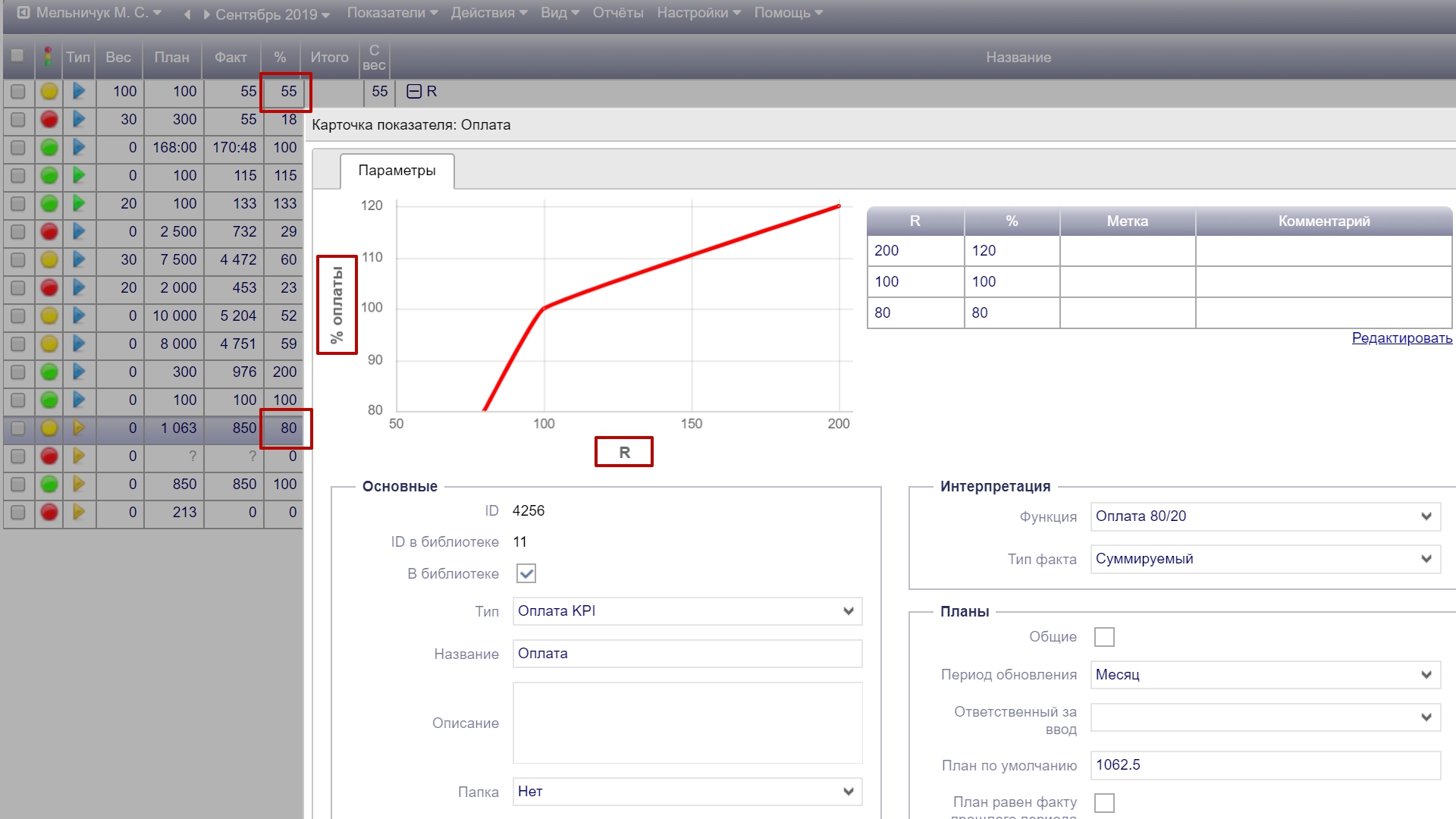1456x819 pixels.
Task: Click the red status circle in row with plan 300 fact 55
Action: (x=49, y=120)
